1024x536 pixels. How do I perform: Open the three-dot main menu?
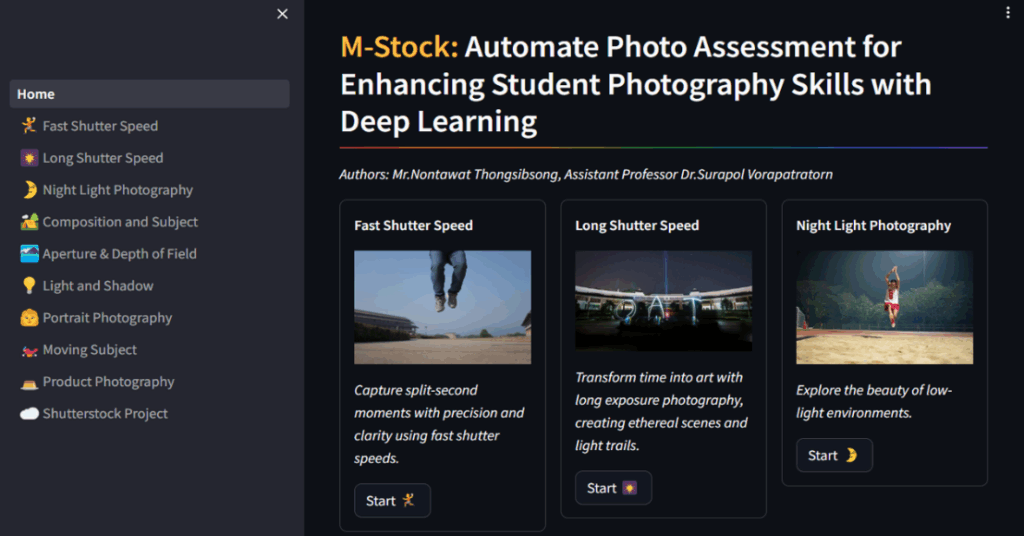(x=1007, y=12)
